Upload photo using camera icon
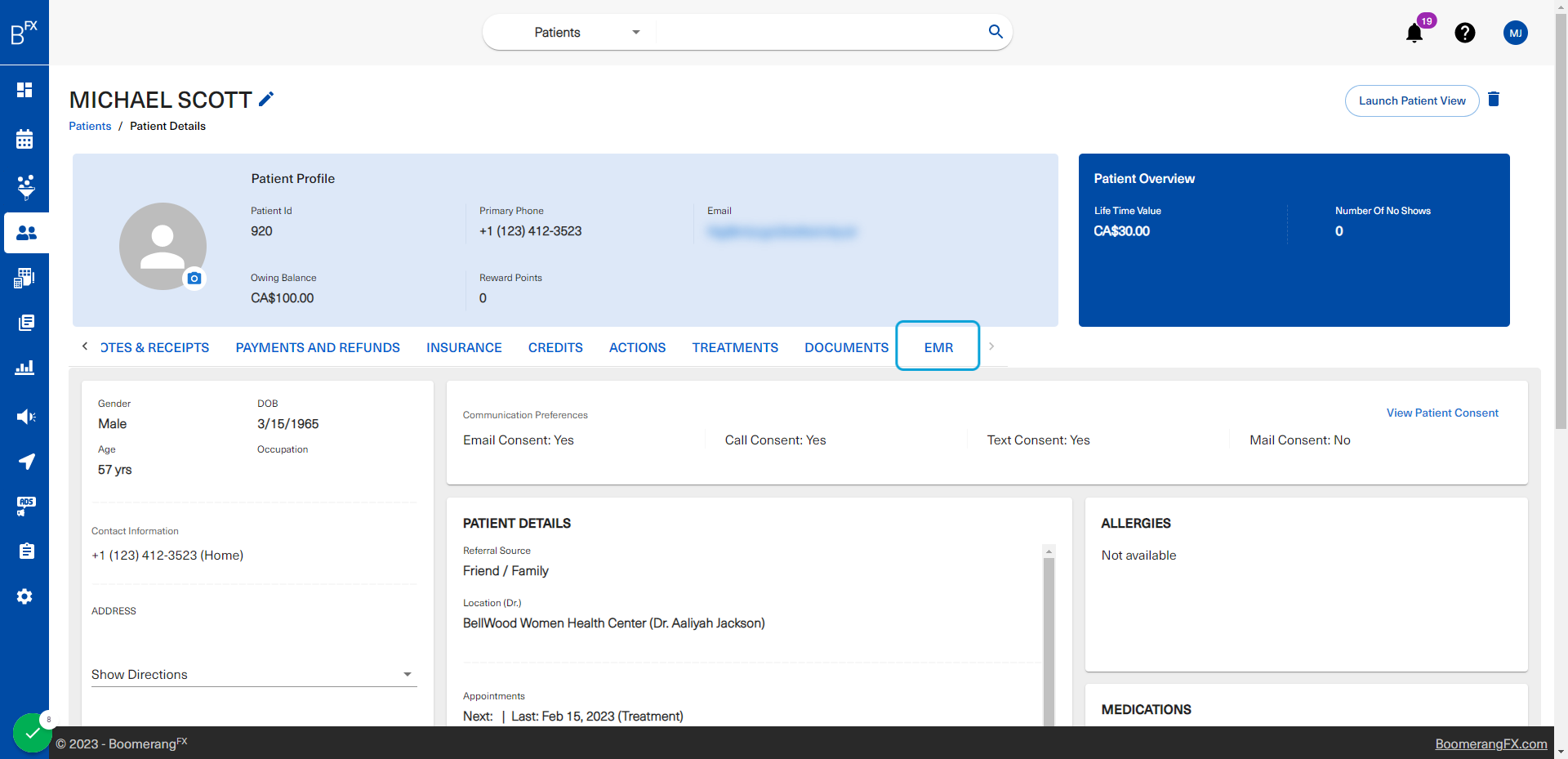This screenshot has width=1568, height=759. tap(194, 279)
